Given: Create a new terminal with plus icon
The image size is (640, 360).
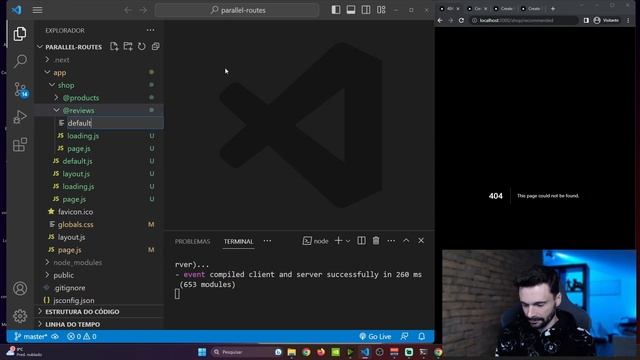Looking at the screenshot, I should (x=338, y=241).
